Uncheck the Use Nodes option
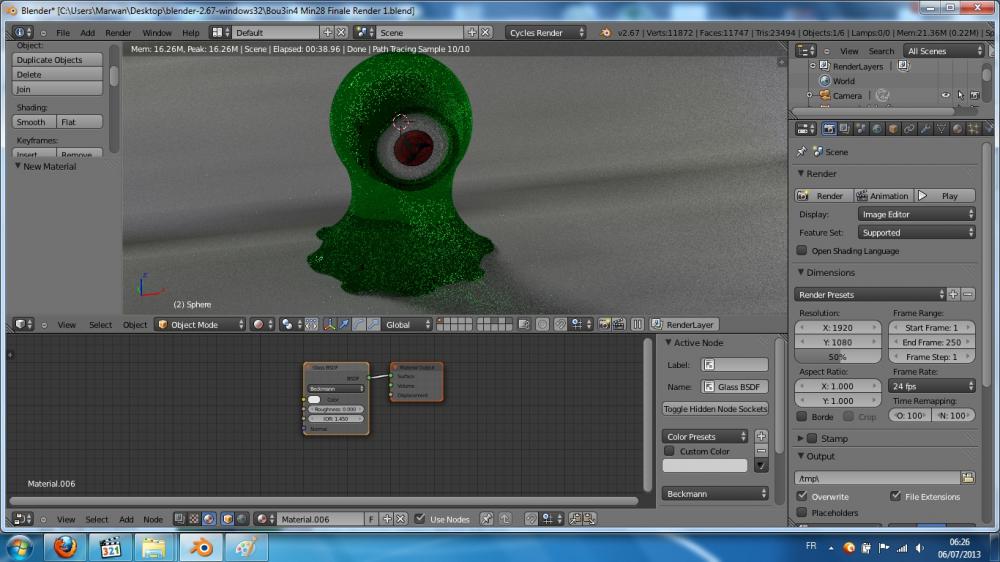1000x562 pixels. pos(420,519)
